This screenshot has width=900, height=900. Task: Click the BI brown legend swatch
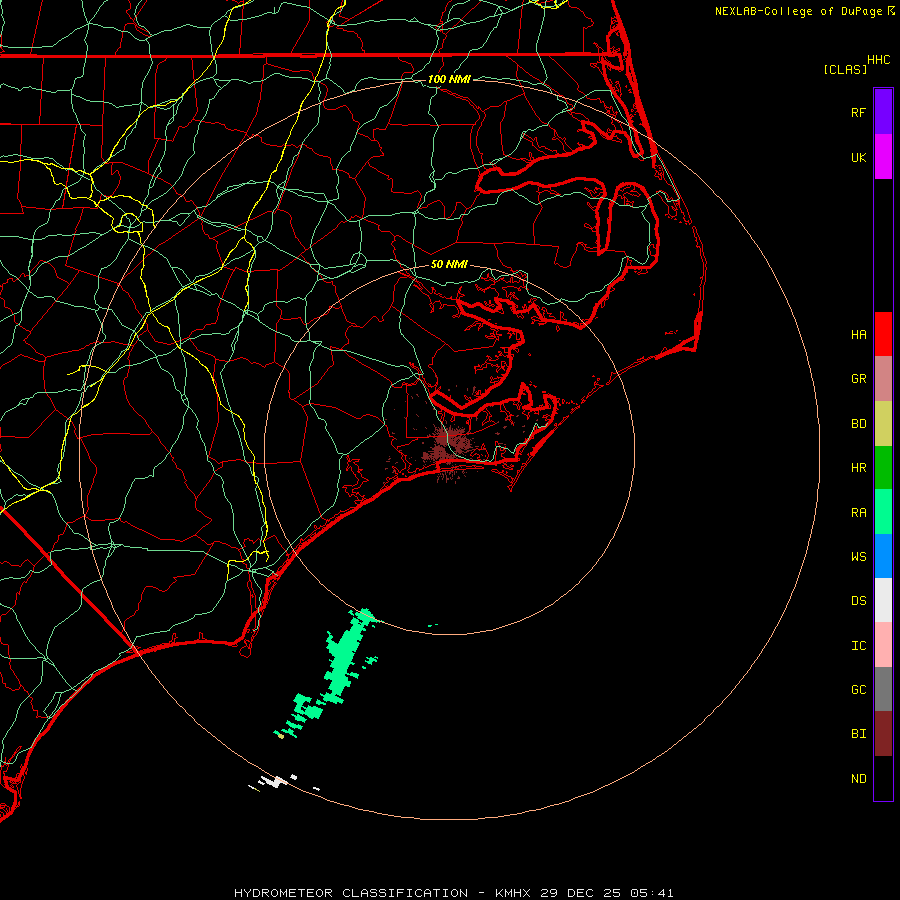883,734
